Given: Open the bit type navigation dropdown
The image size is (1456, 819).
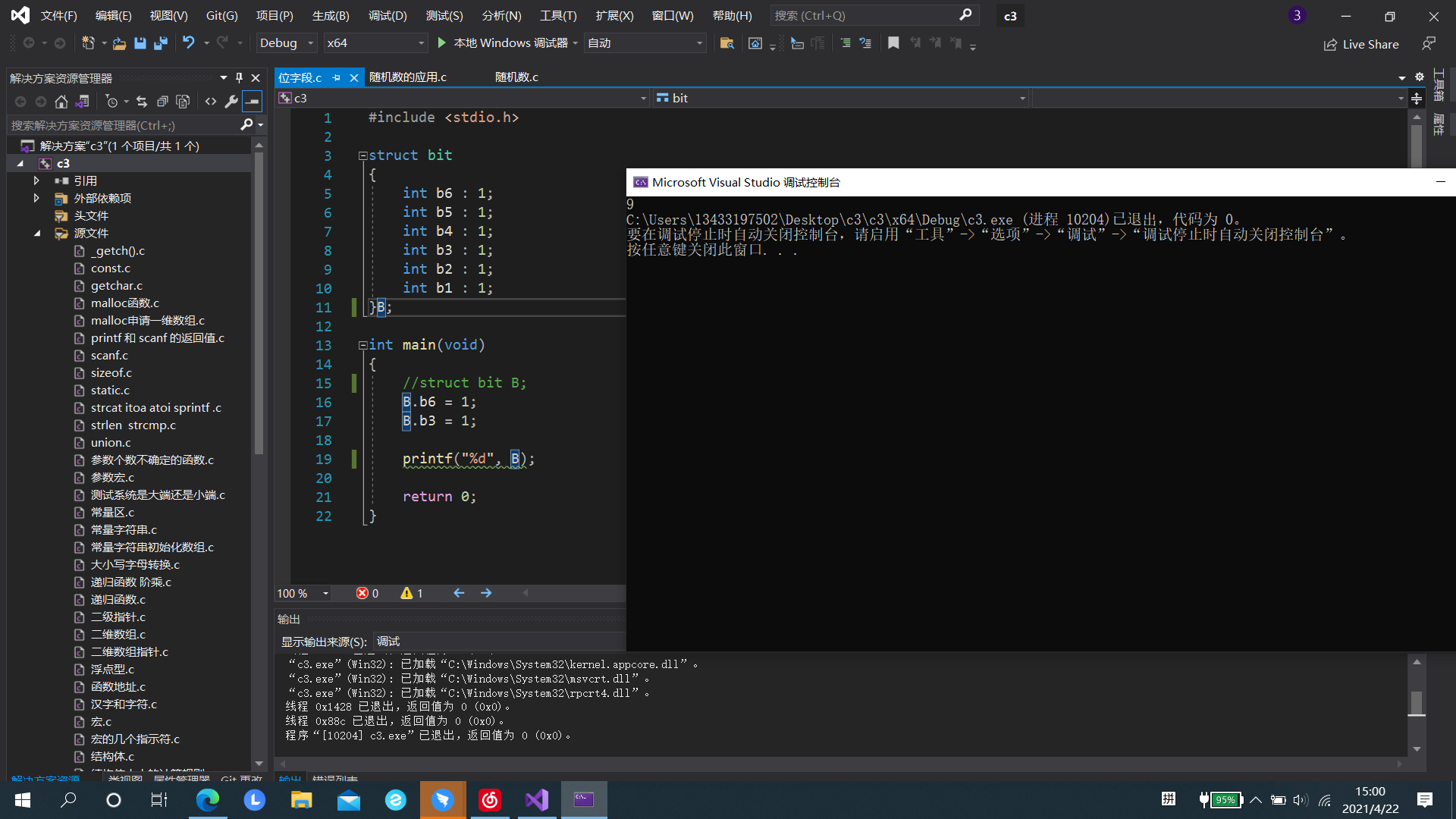Looking at the screenshot, I should [x=841, y=98].
